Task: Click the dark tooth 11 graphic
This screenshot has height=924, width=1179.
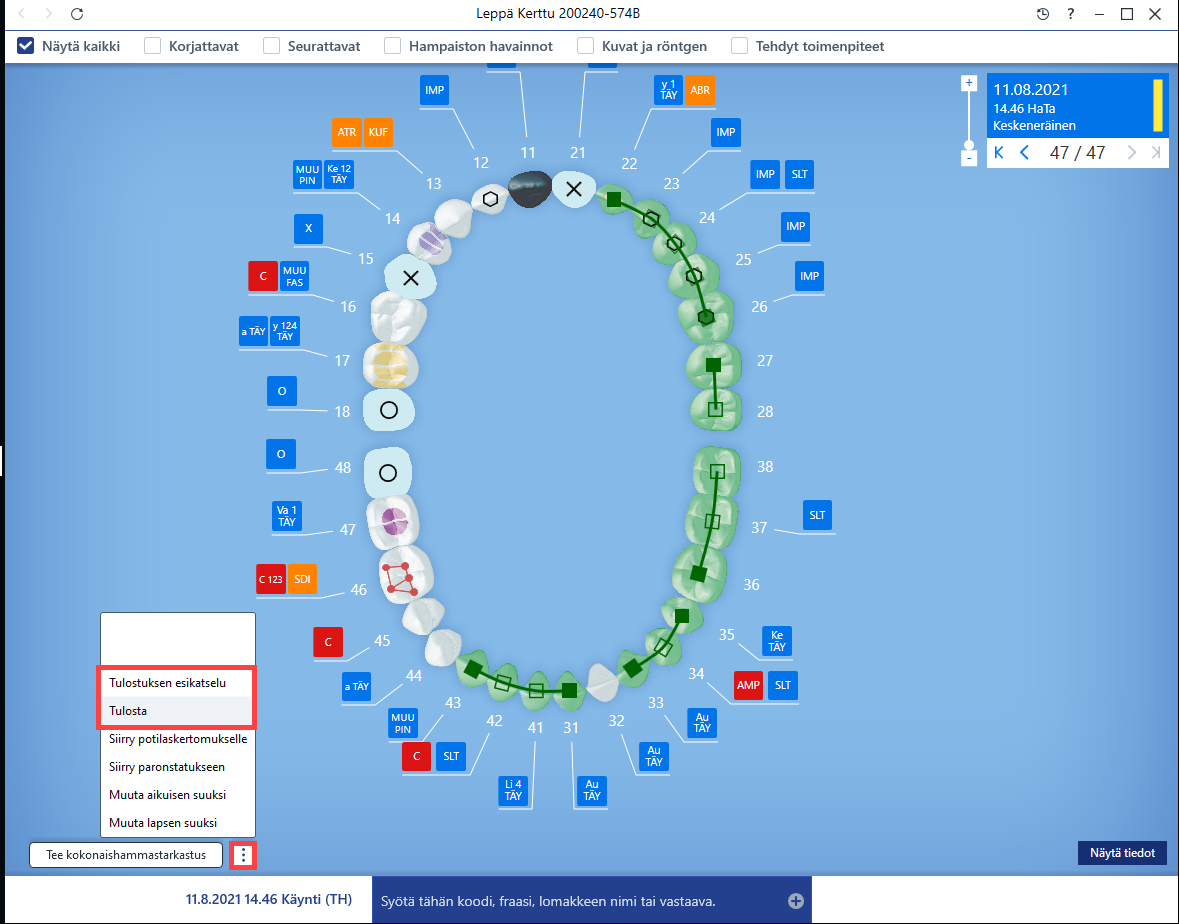Action: point(530,189)
